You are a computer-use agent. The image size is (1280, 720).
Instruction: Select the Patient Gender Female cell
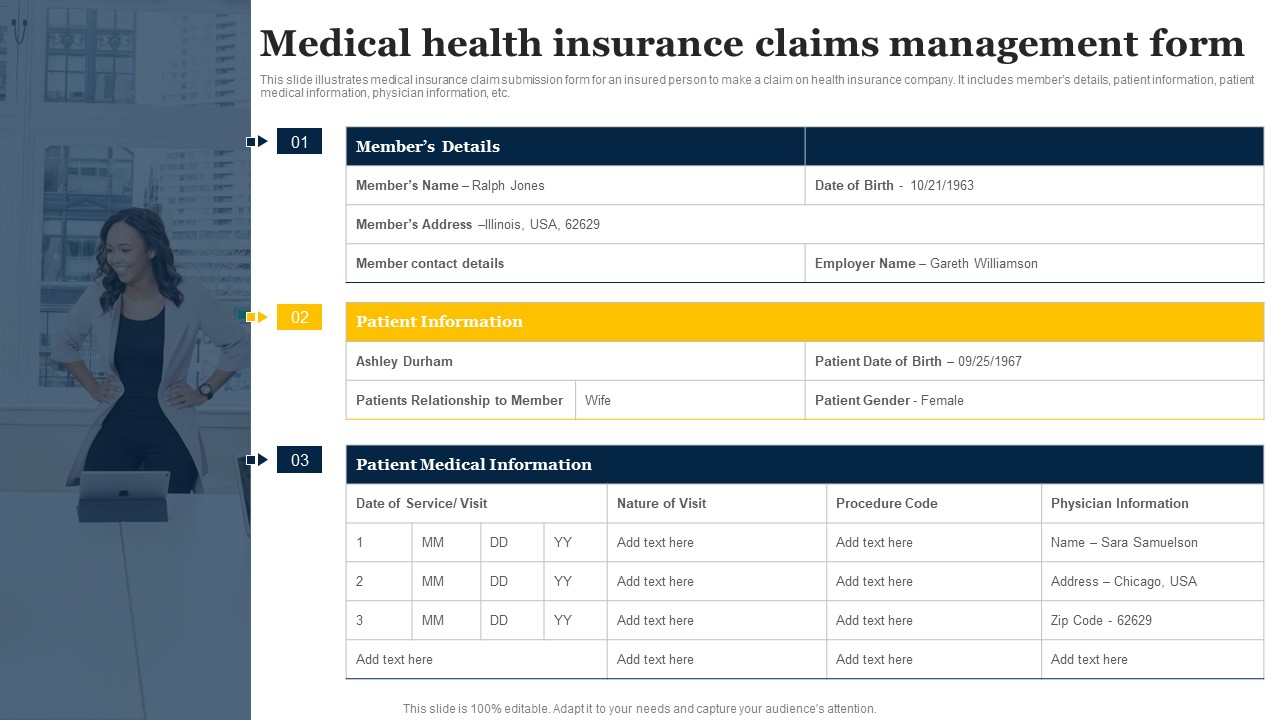[1034, 400]
